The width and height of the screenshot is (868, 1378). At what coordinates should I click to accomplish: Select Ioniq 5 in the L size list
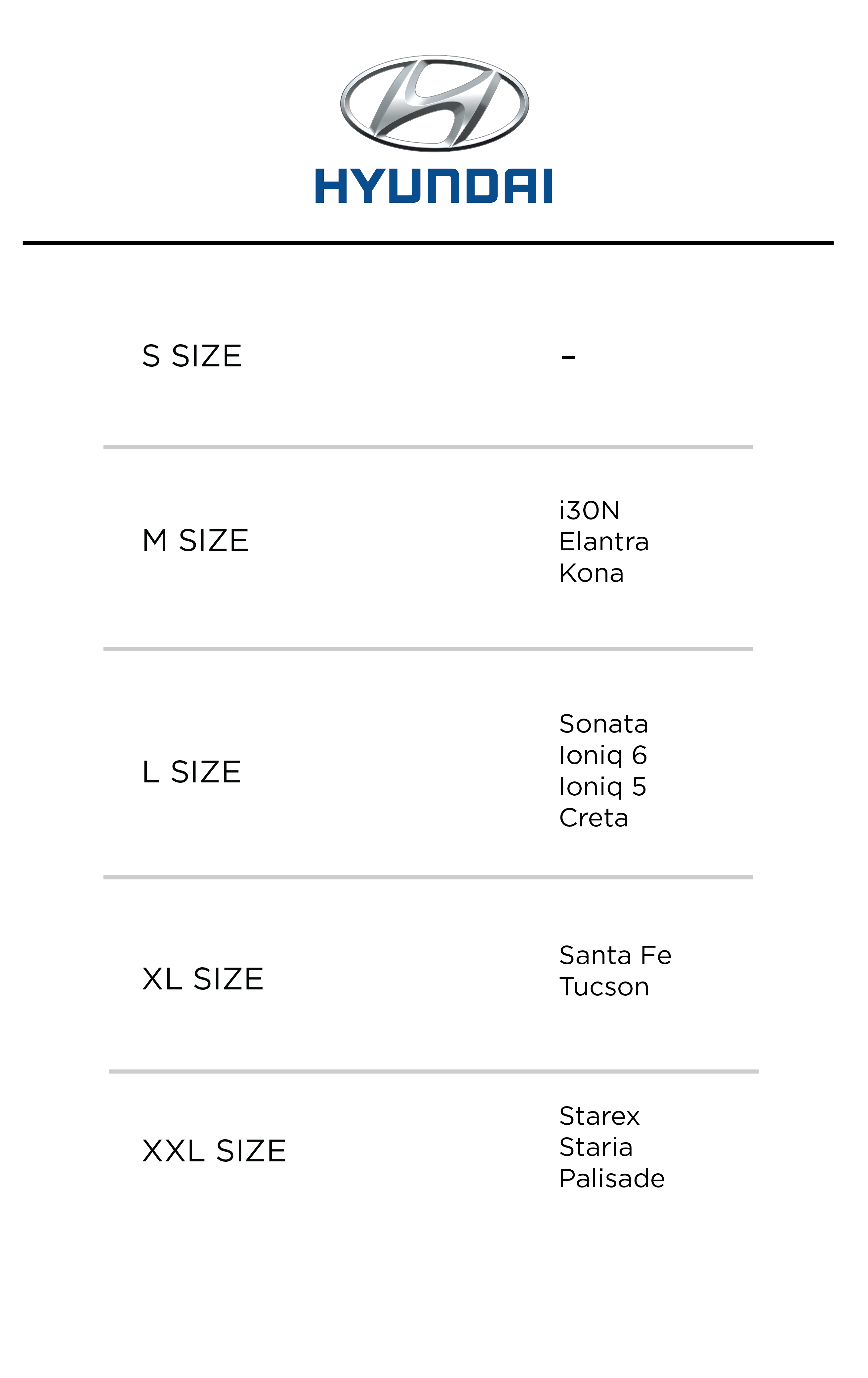(602, 787)
